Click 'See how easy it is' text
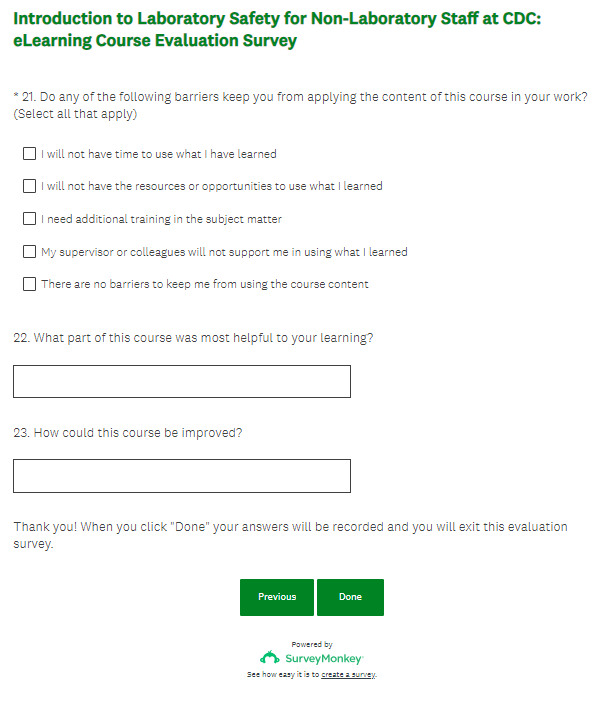Viewport: 607px width, 701px height. pyautogui.click(x=282, y=675)
